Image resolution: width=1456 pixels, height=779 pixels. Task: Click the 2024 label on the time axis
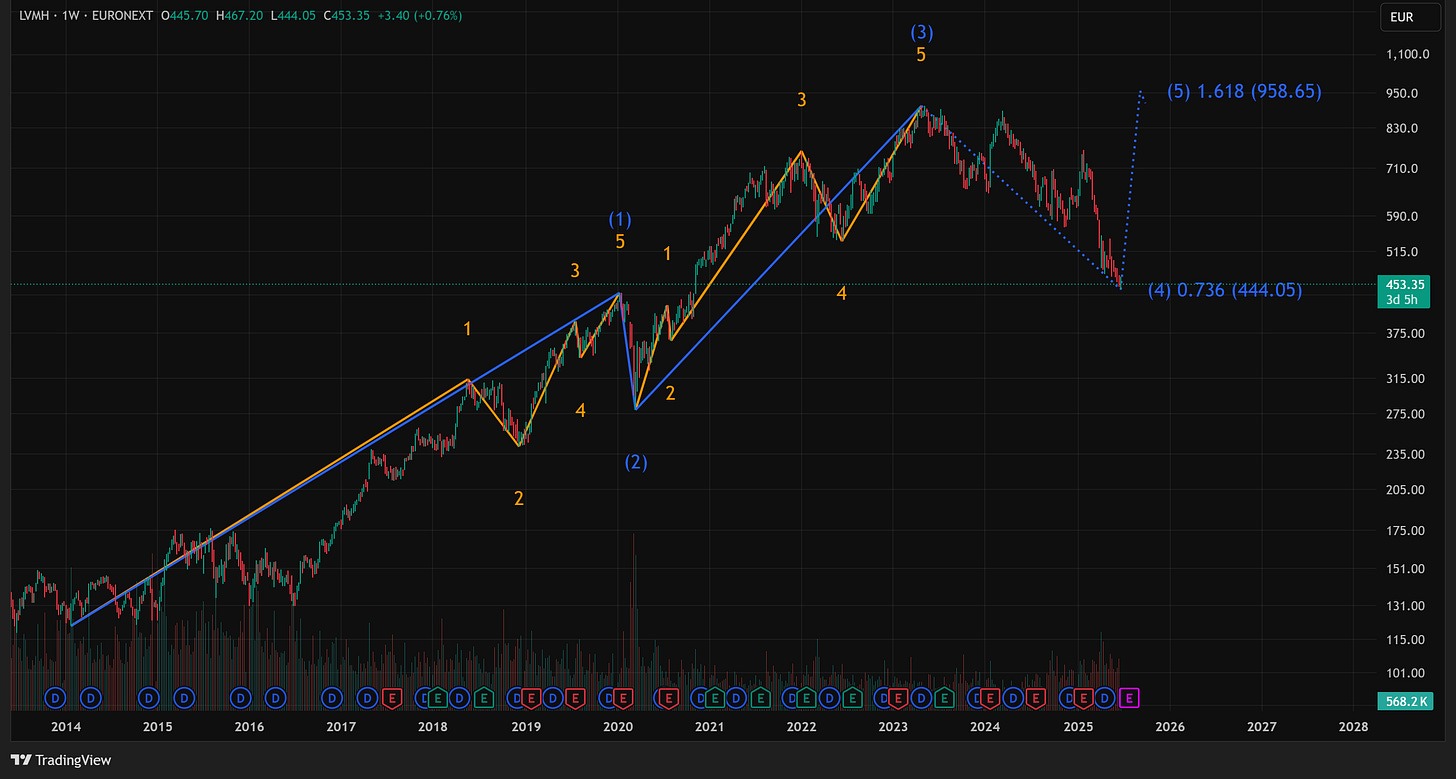pos(985,727)
